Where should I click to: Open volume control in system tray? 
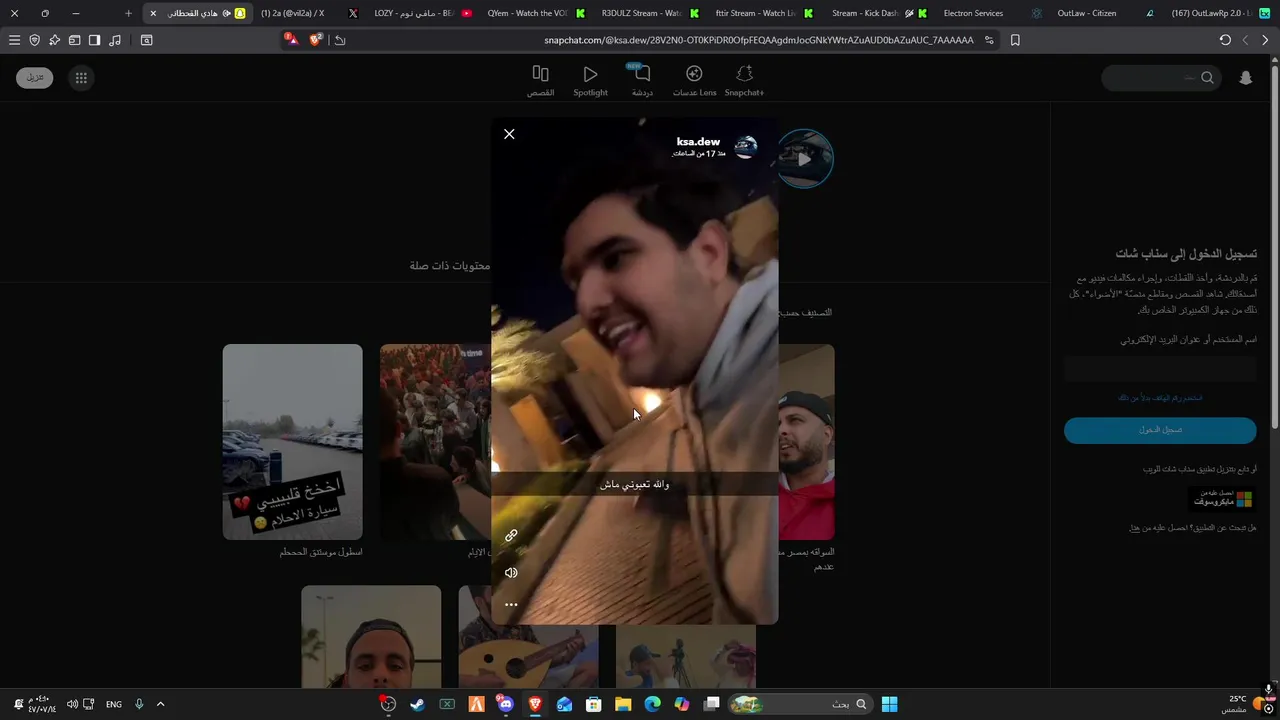click(x=72, y=704)
